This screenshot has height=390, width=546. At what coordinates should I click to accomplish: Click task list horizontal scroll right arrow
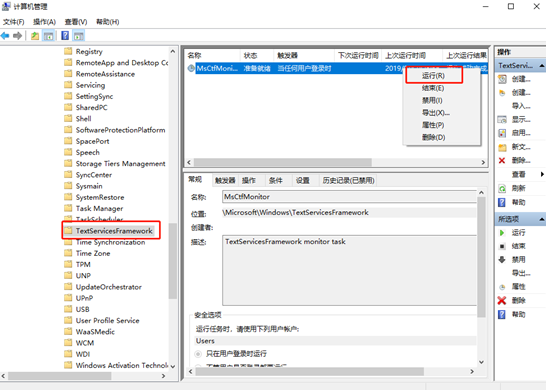pyautogui.click(x=483, y=162)
